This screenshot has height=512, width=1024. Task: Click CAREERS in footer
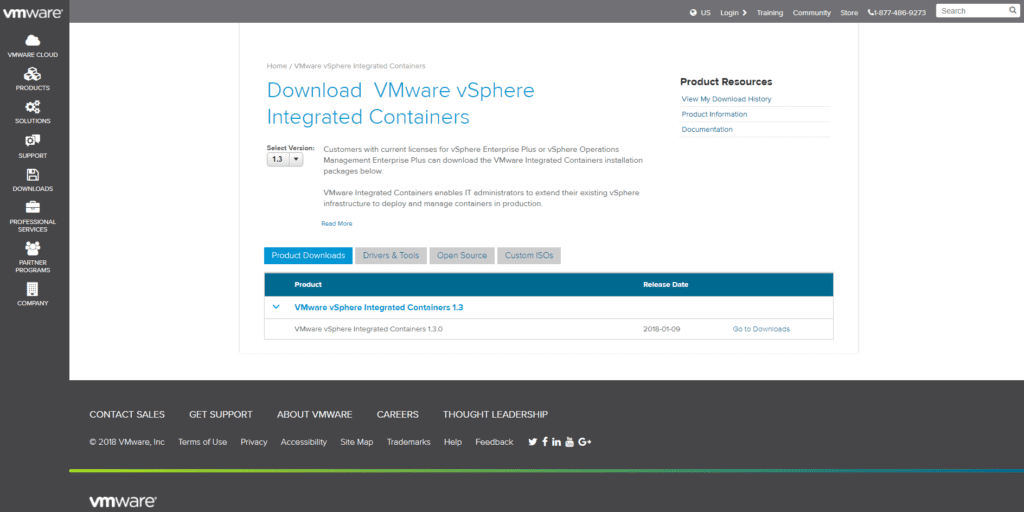click(x=398, y=415)
